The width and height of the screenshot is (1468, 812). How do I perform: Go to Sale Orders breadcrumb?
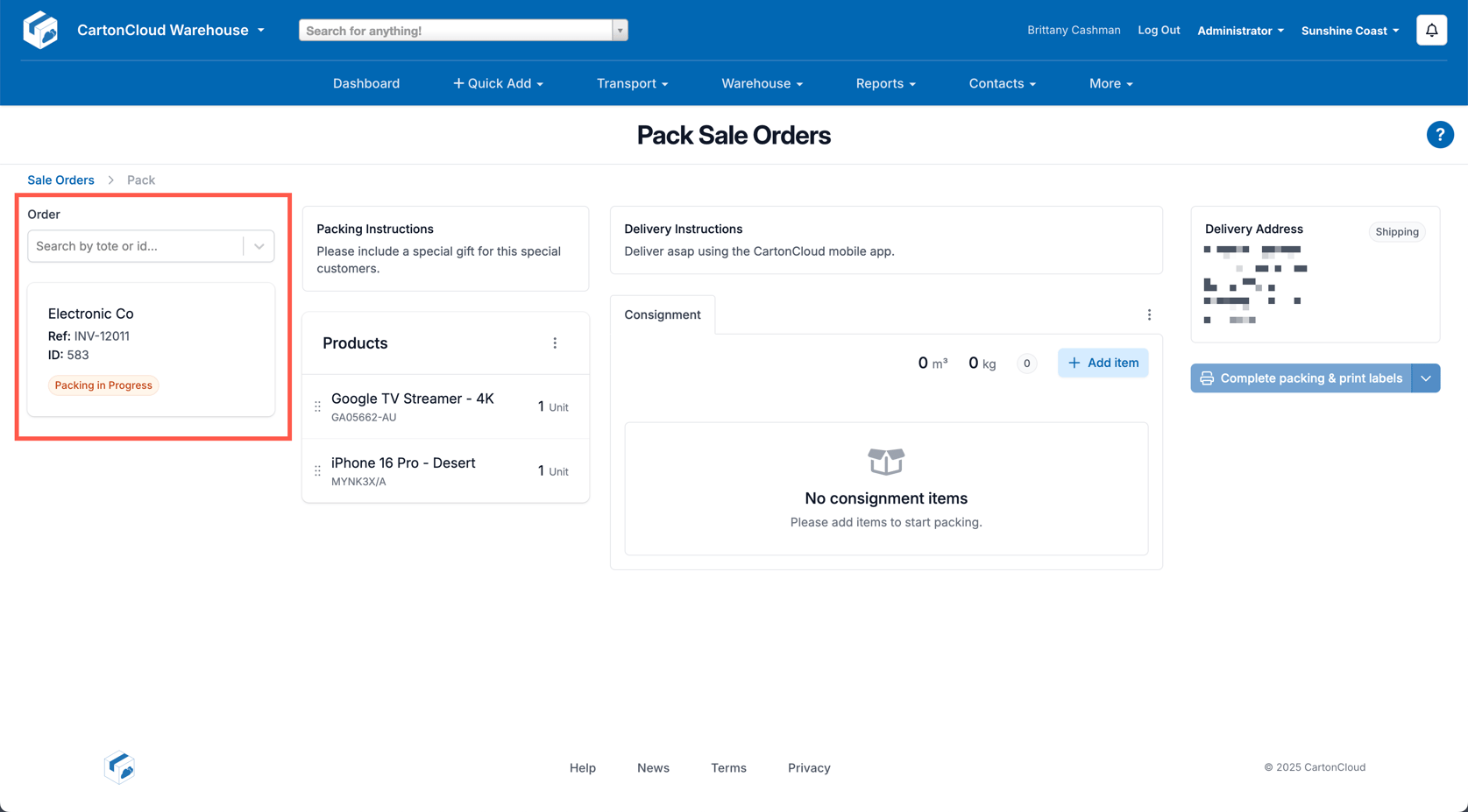pyautogui.click(x=60, y=180)
